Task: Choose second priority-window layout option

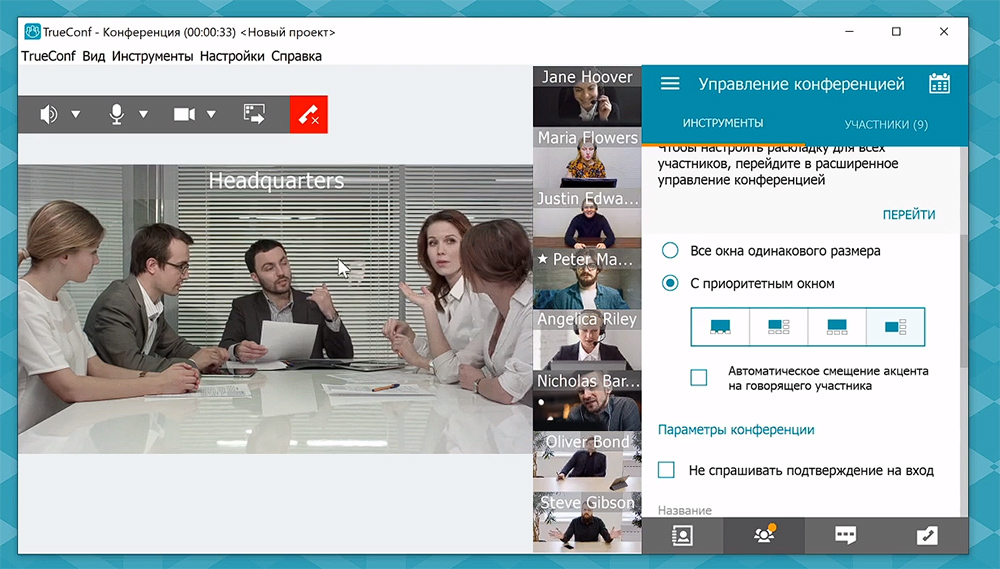Action: tap(779, 327)
